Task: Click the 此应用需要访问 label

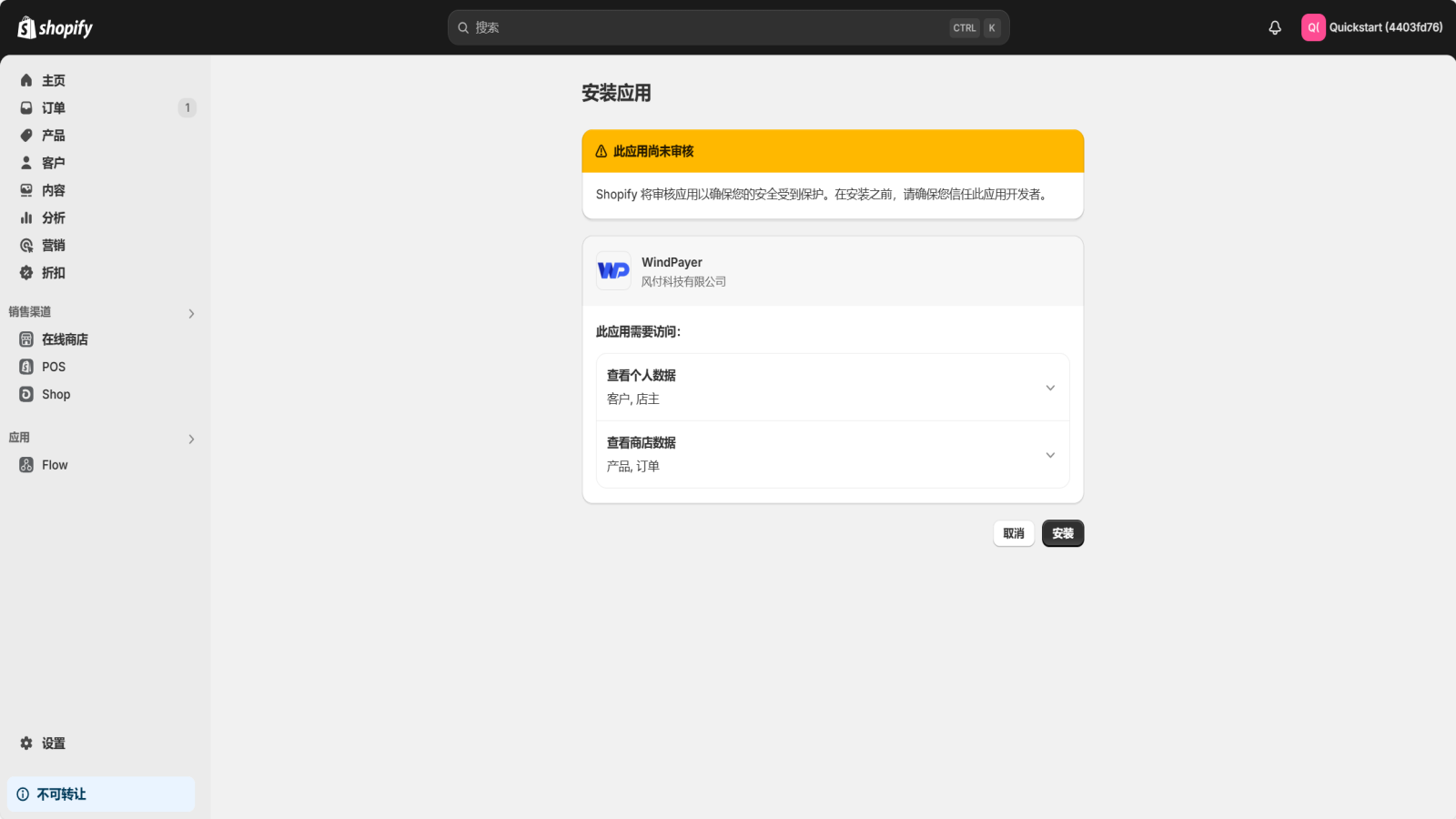Action: (x=638, y=331)
